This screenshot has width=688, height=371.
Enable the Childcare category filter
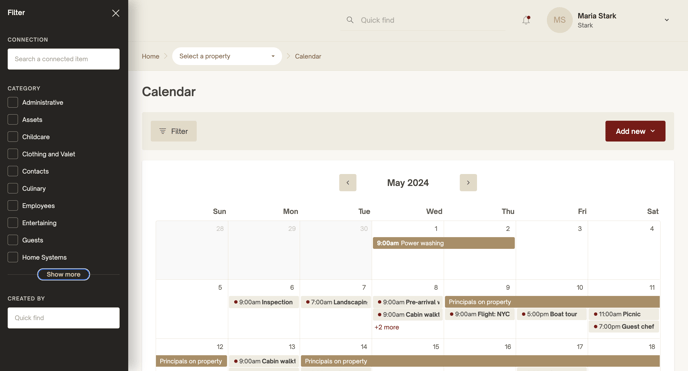pos(13,137)
